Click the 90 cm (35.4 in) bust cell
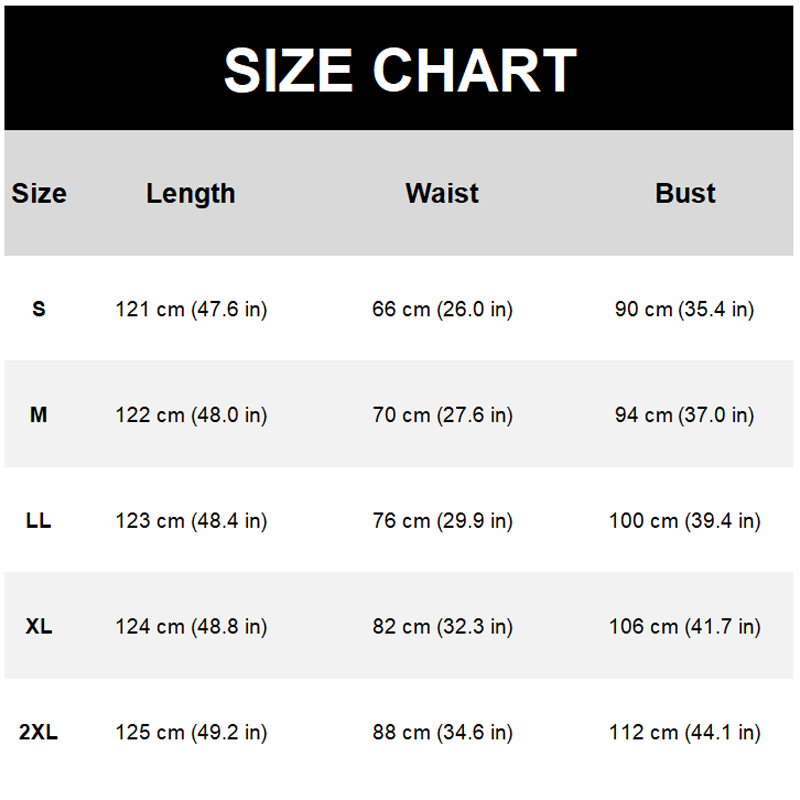800x800 pixels. coord(685,309)
